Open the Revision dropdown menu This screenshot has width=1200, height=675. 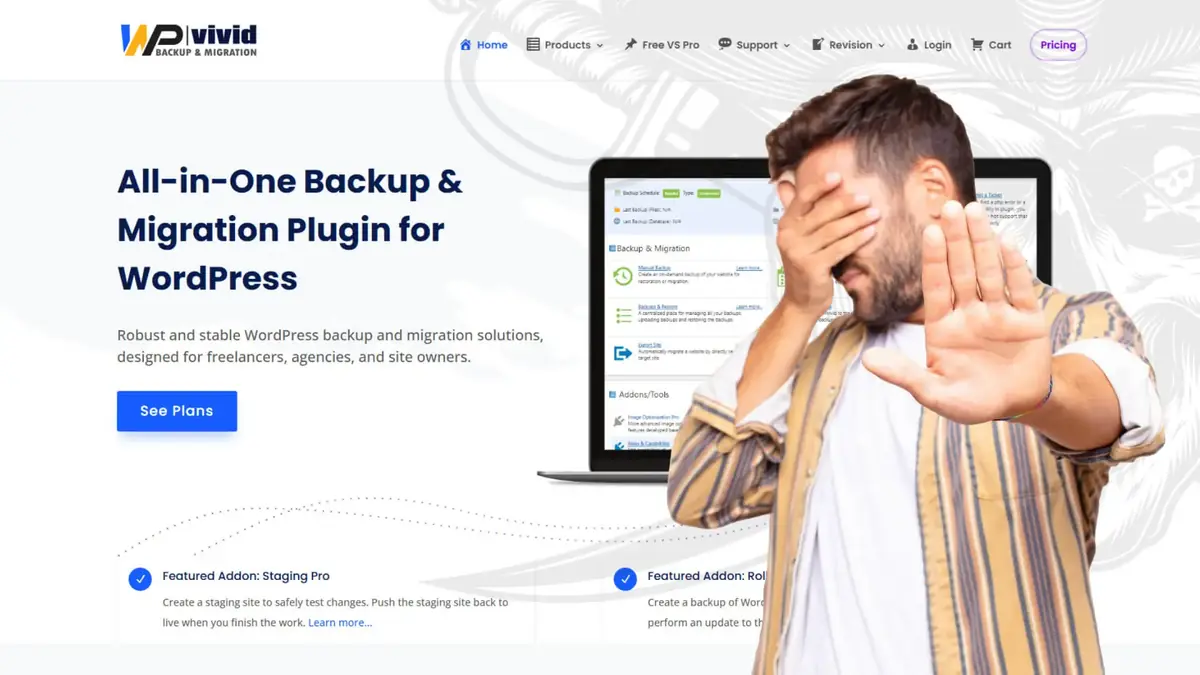click(x=852, y=44)
